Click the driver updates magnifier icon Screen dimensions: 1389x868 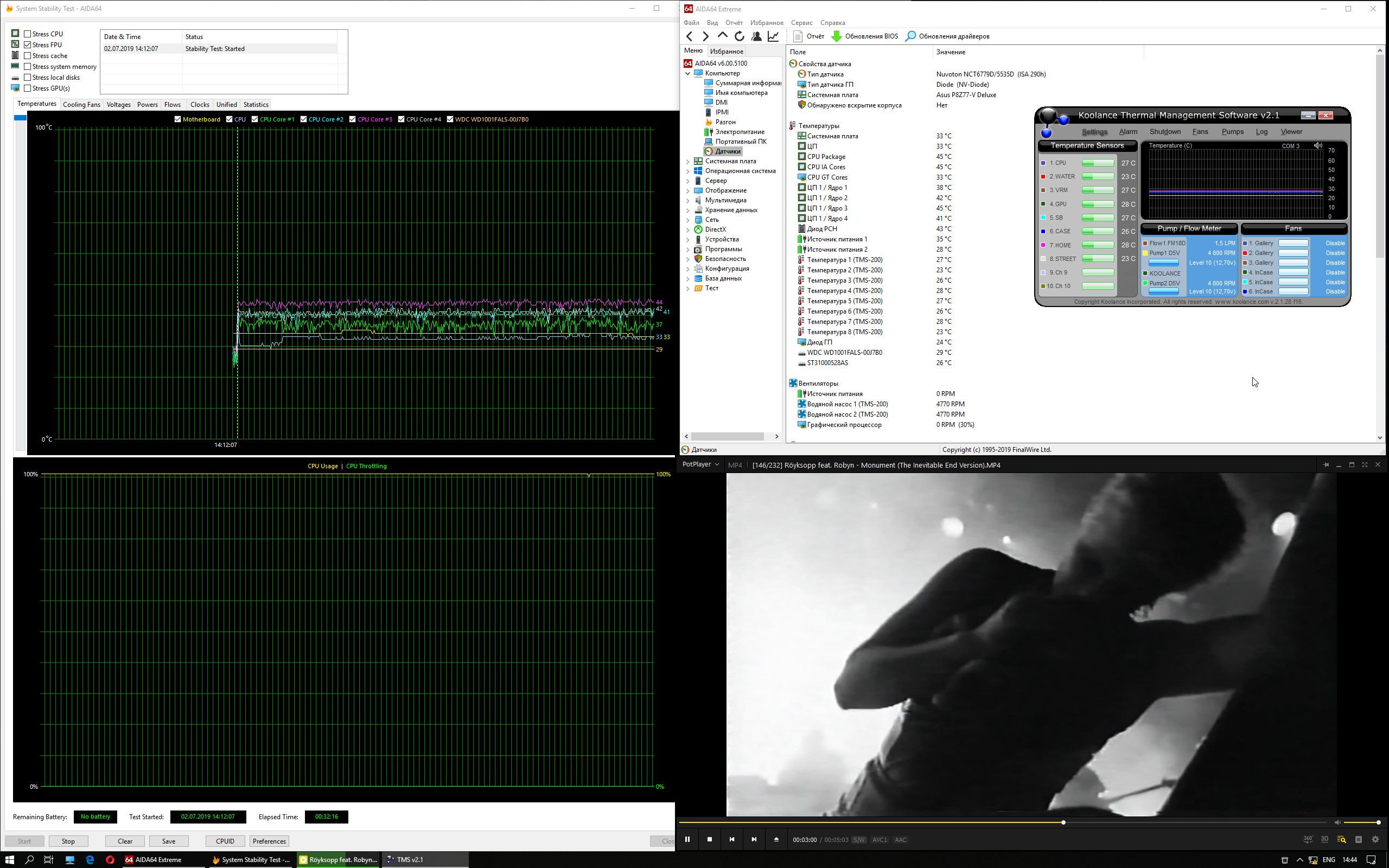(910, 36)
